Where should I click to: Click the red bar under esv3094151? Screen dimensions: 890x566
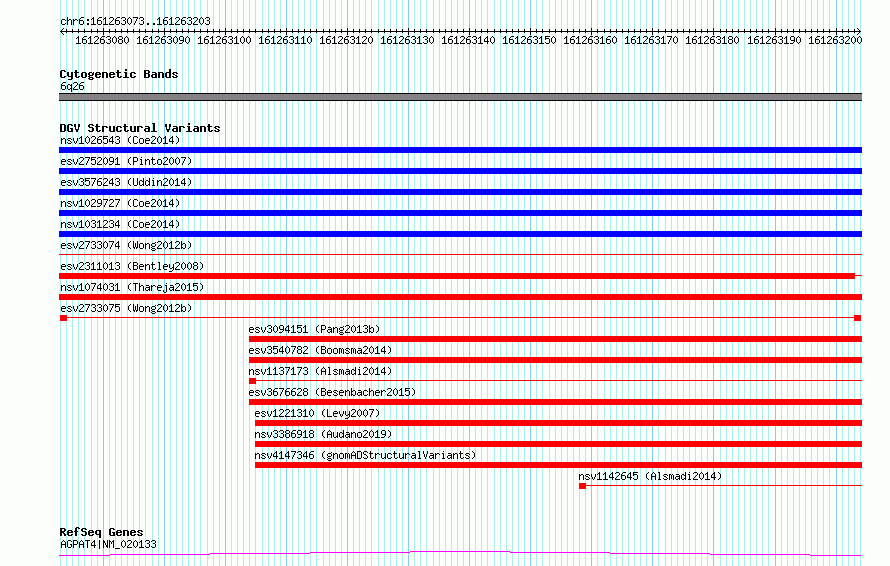click(x=555, y=339)
